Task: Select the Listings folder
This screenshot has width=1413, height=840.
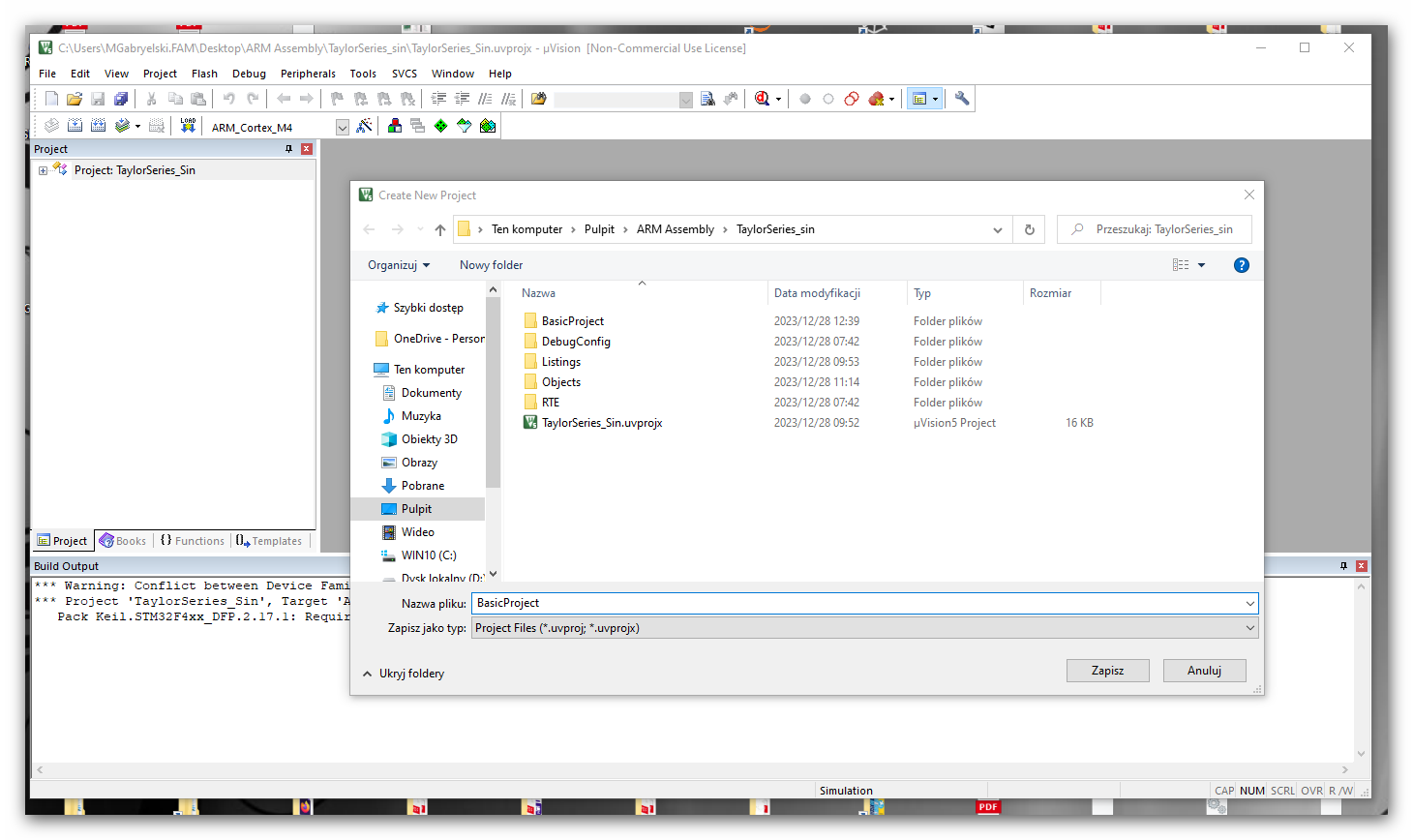Action: [x=561, y=362]
